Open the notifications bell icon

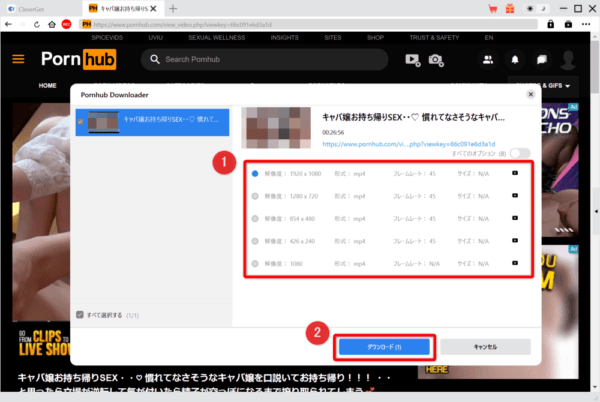coord(515,60)
